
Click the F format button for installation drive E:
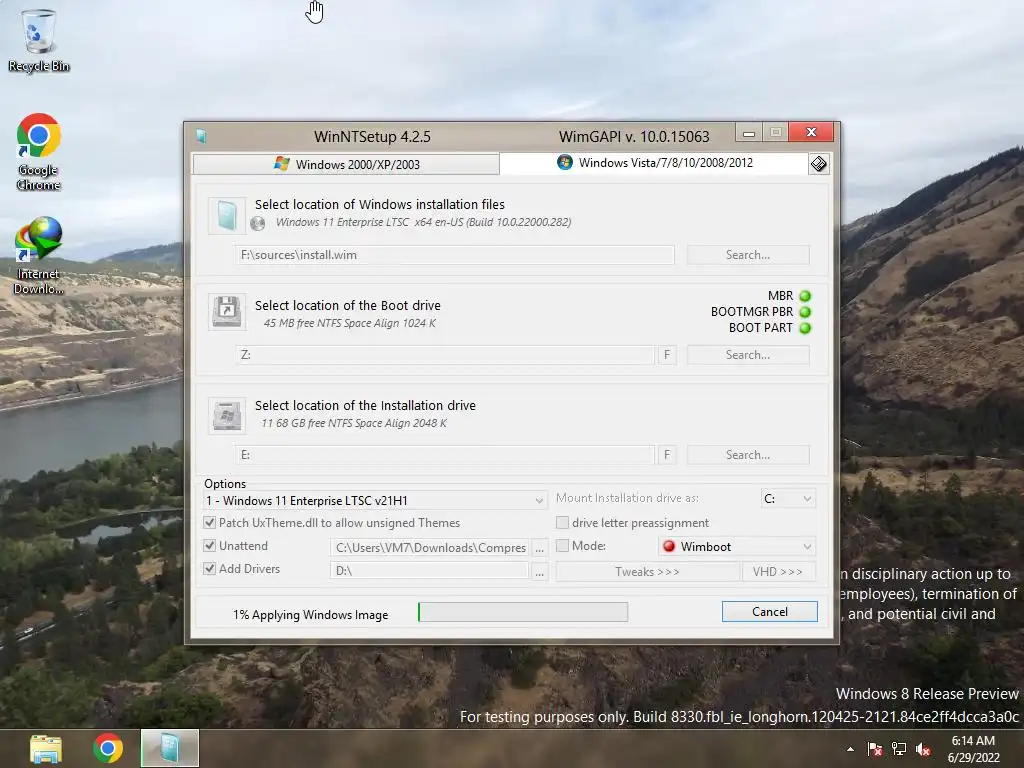(667, 455)
